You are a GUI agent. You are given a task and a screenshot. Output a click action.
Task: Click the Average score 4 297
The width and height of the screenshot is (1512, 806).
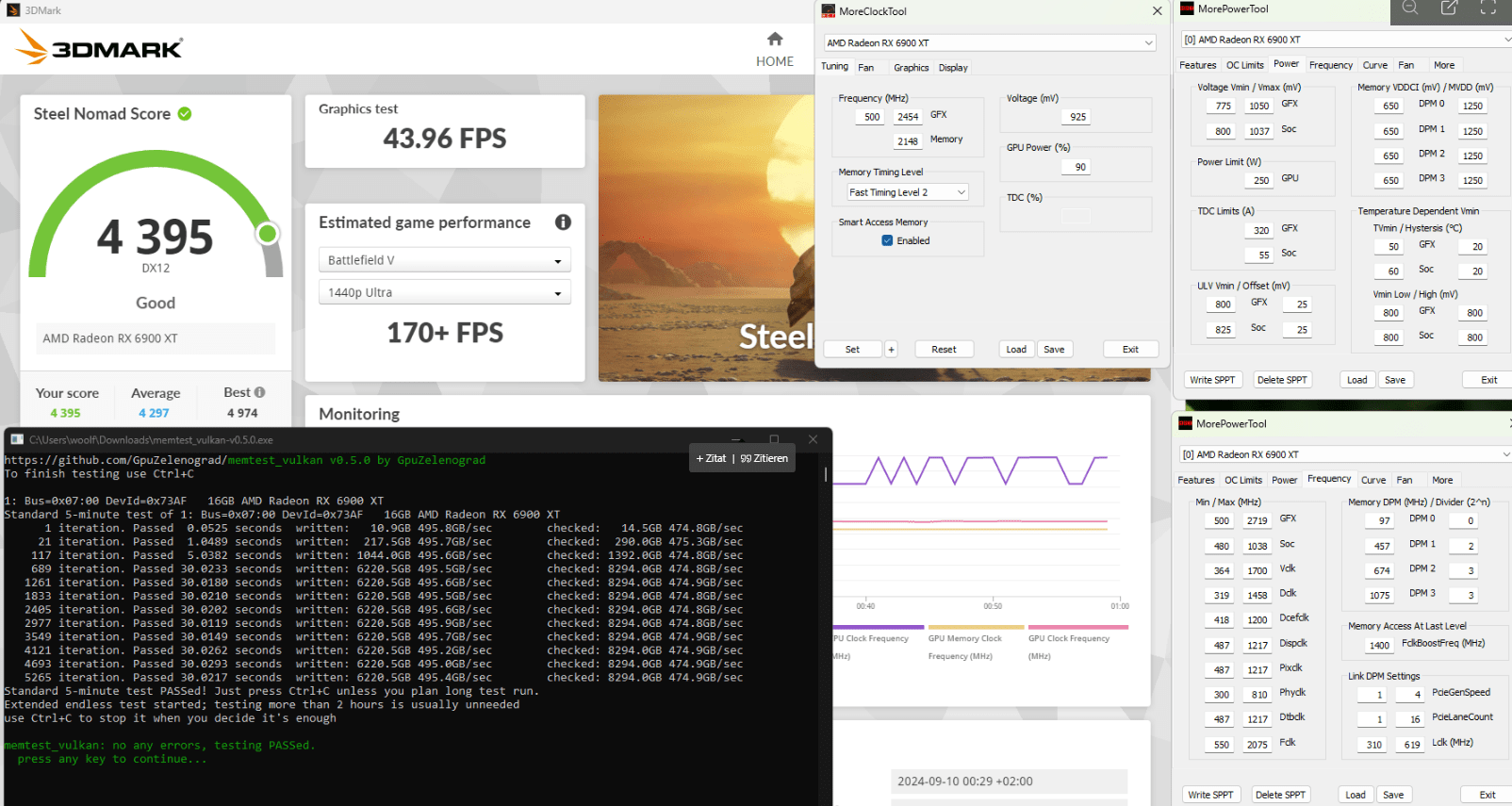point(155,413)
